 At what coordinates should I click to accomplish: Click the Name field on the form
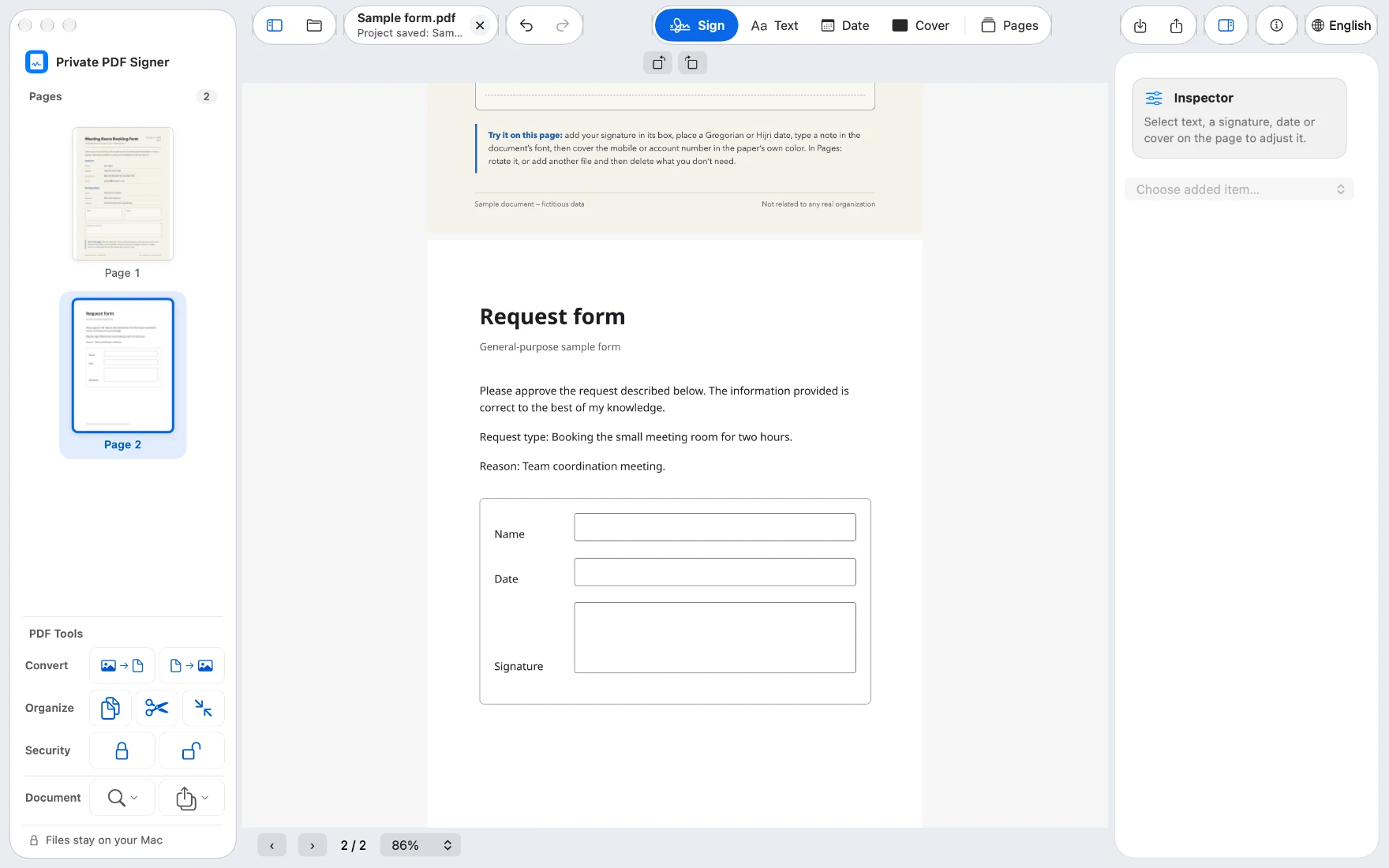tap(715, 527)
